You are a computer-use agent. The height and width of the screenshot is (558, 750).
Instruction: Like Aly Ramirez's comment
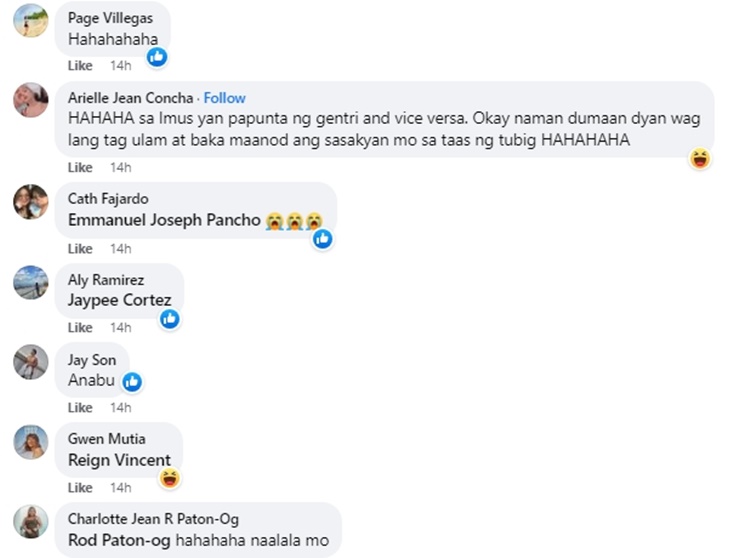tap(80, 328)
